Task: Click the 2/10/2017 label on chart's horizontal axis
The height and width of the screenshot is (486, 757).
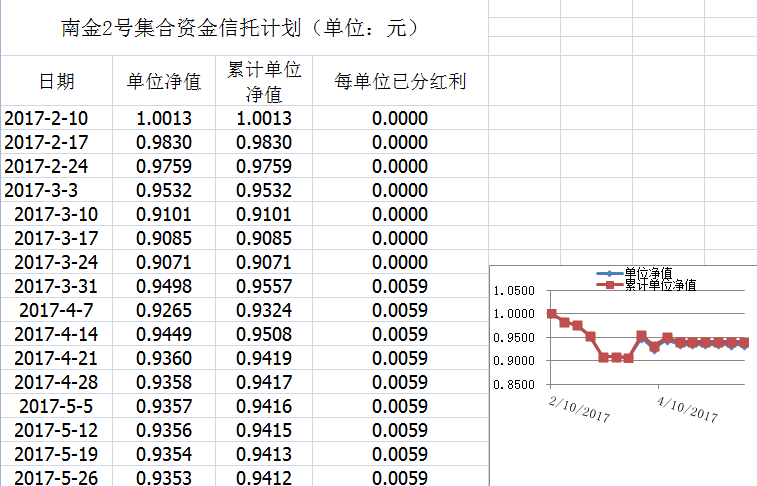Action: coord(581,412)
